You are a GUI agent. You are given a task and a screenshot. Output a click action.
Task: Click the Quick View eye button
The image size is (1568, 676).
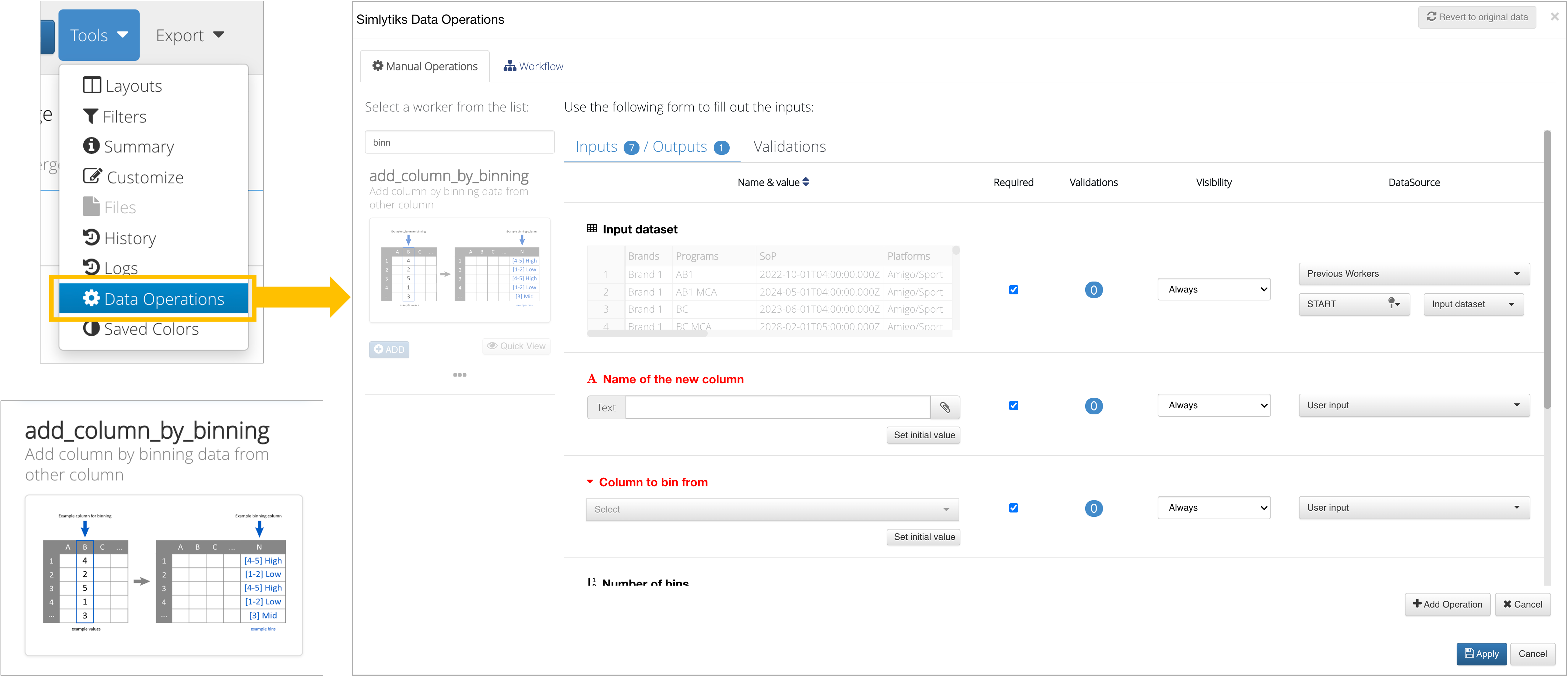point(516,346)
